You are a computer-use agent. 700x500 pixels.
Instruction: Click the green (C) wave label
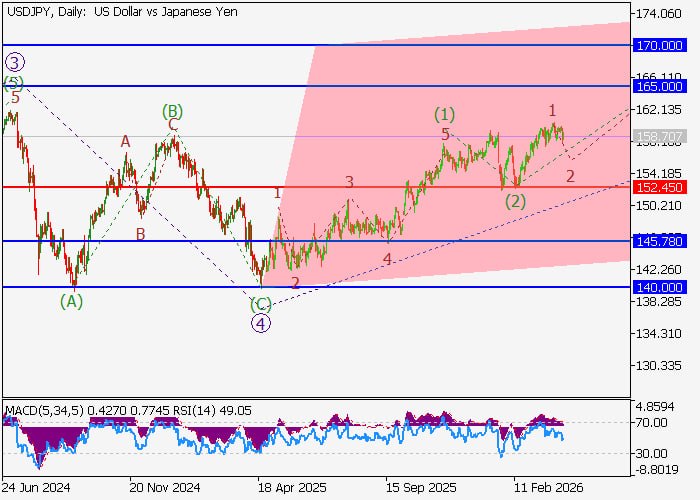[x=260, y=303]
